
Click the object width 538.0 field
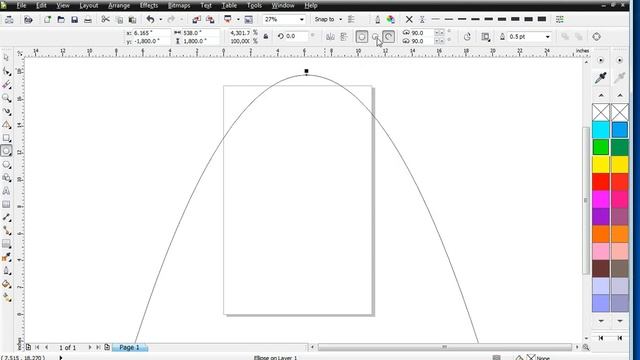(200, 33)
